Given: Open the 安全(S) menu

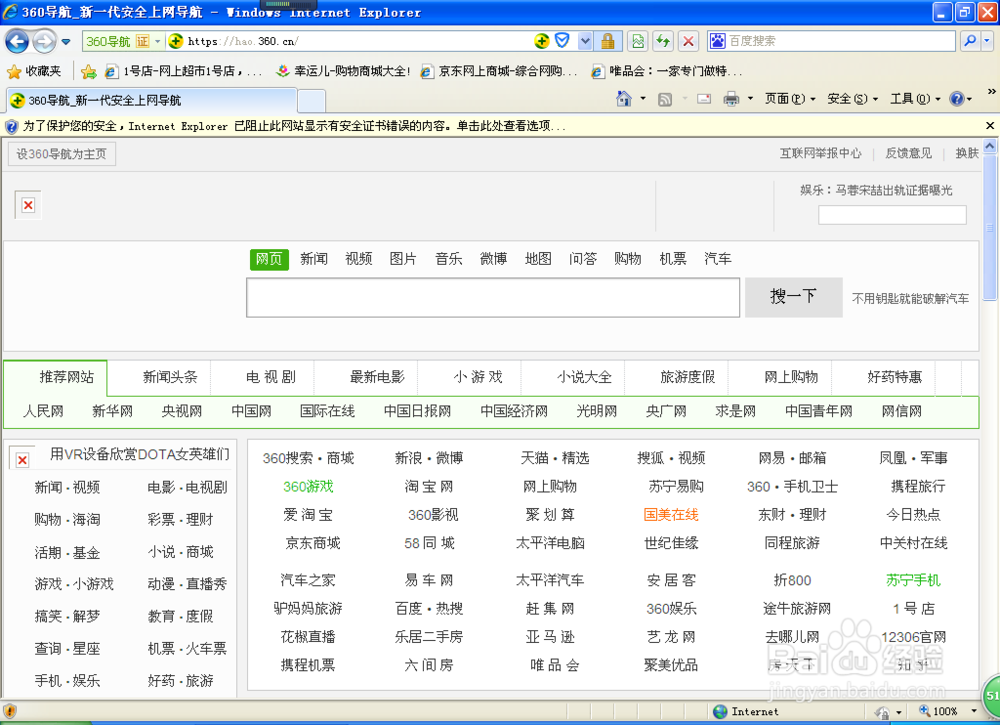Looking at the screenshot, I should coord(852,99).
